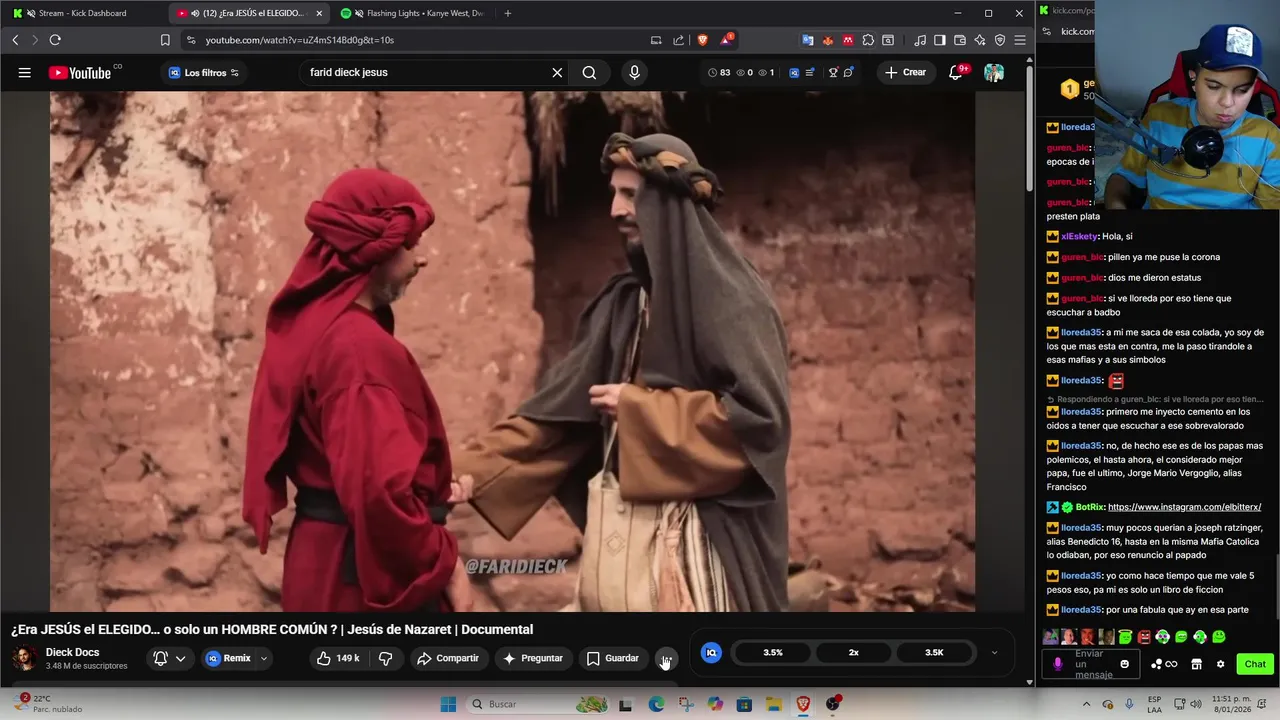Open Google Translate extension icon
Screen dimensions: 1280x720
tap(808, 40)
